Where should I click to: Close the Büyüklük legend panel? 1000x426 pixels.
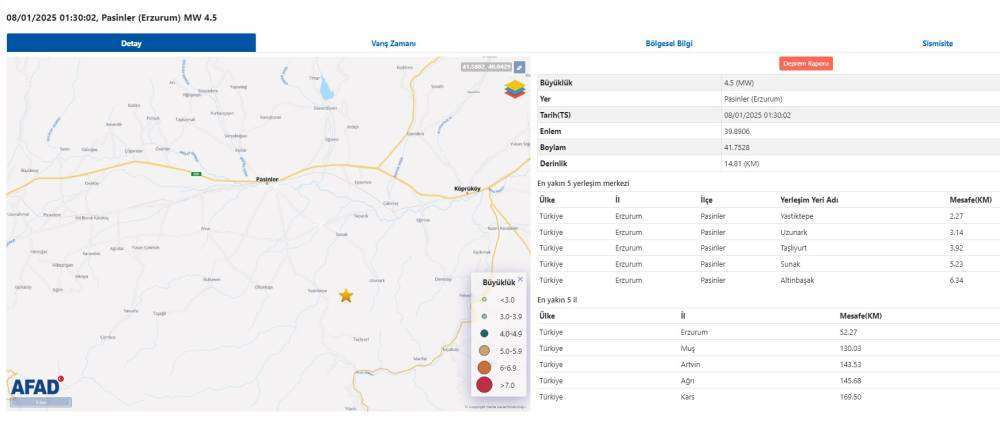coord(520,279)
